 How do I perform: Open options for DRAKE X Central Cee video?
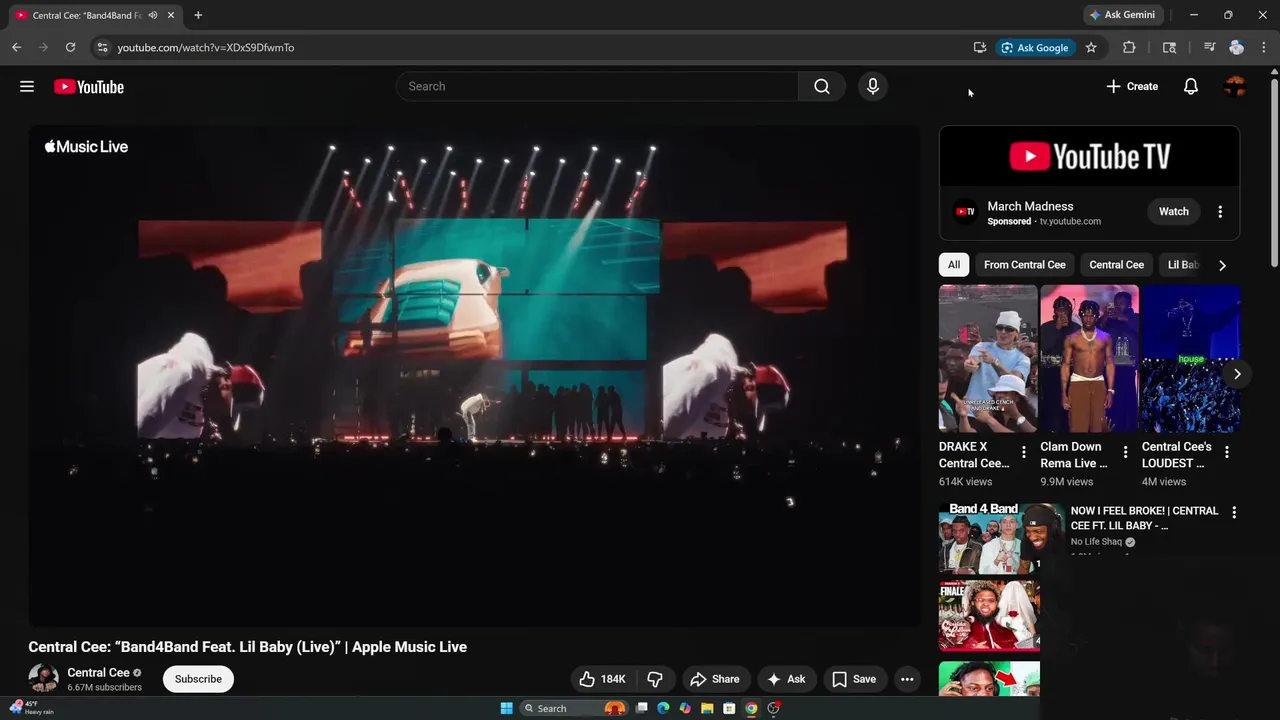1023,452
